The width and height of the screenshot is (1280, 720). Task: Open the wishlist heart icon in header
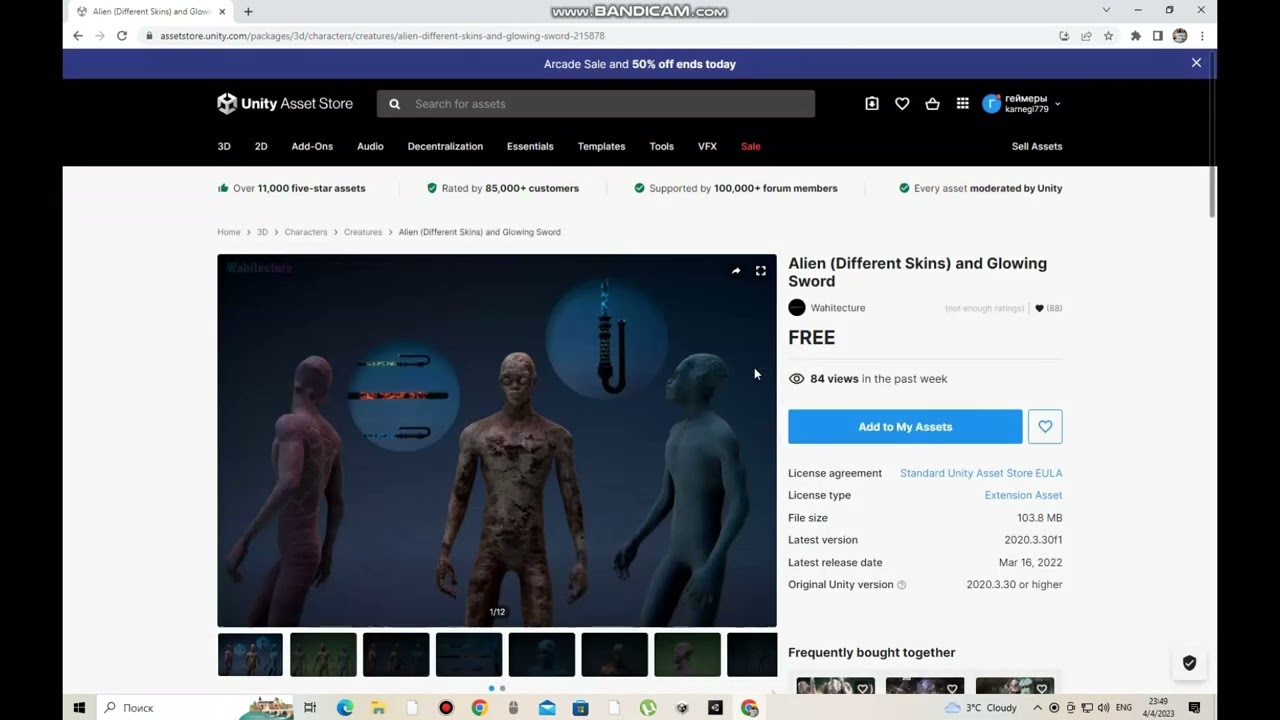tap(902, 104)
